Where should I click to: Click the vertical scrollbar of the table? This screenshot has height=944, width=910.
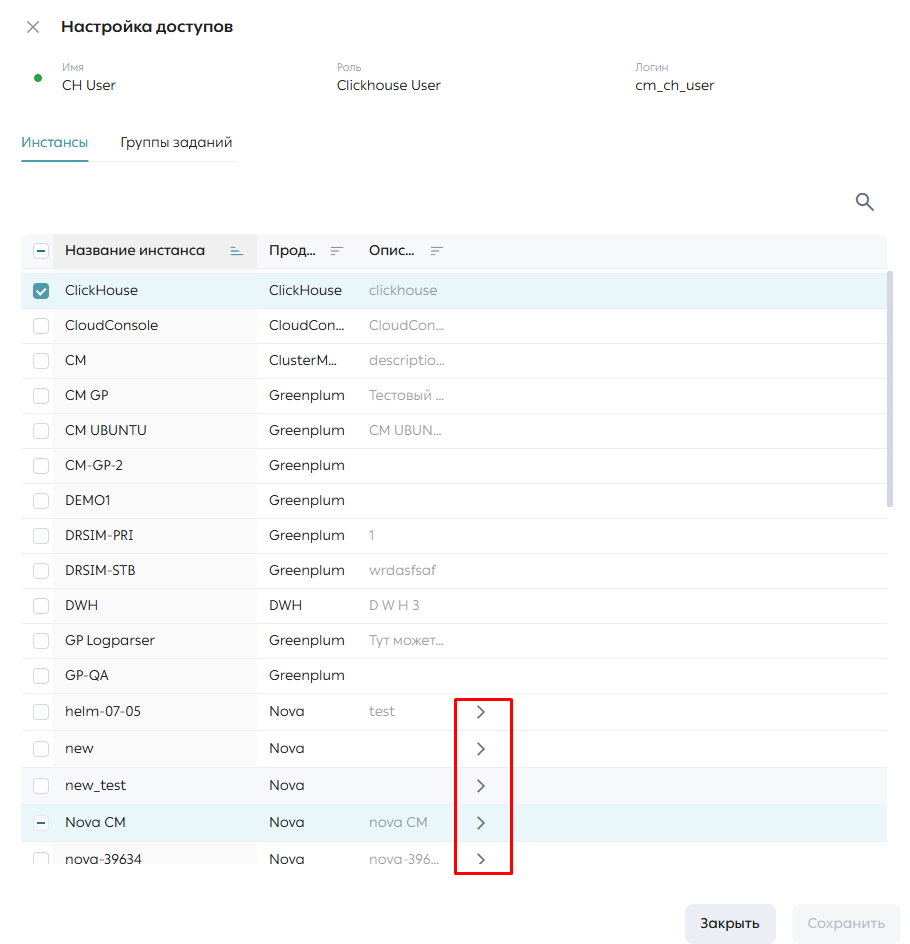[890, 390]
